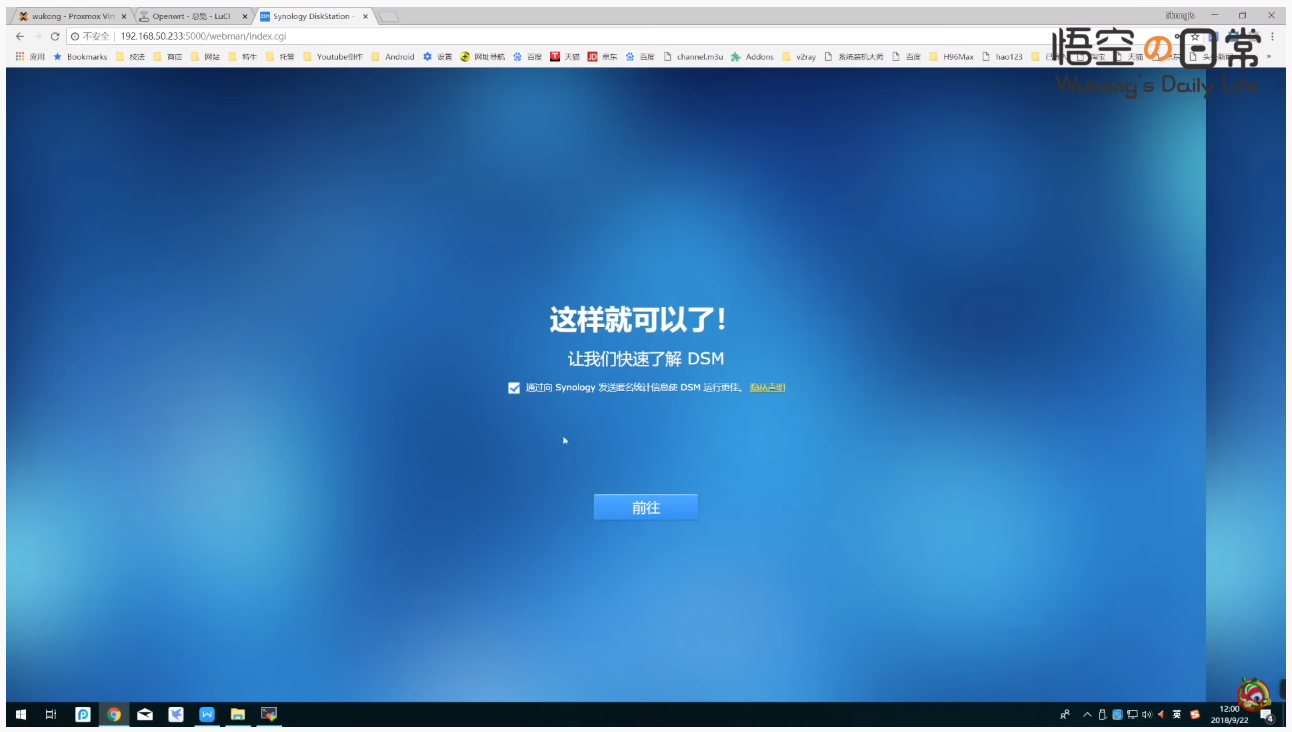Open the 设置 gear bookmark

click(438, 57)
